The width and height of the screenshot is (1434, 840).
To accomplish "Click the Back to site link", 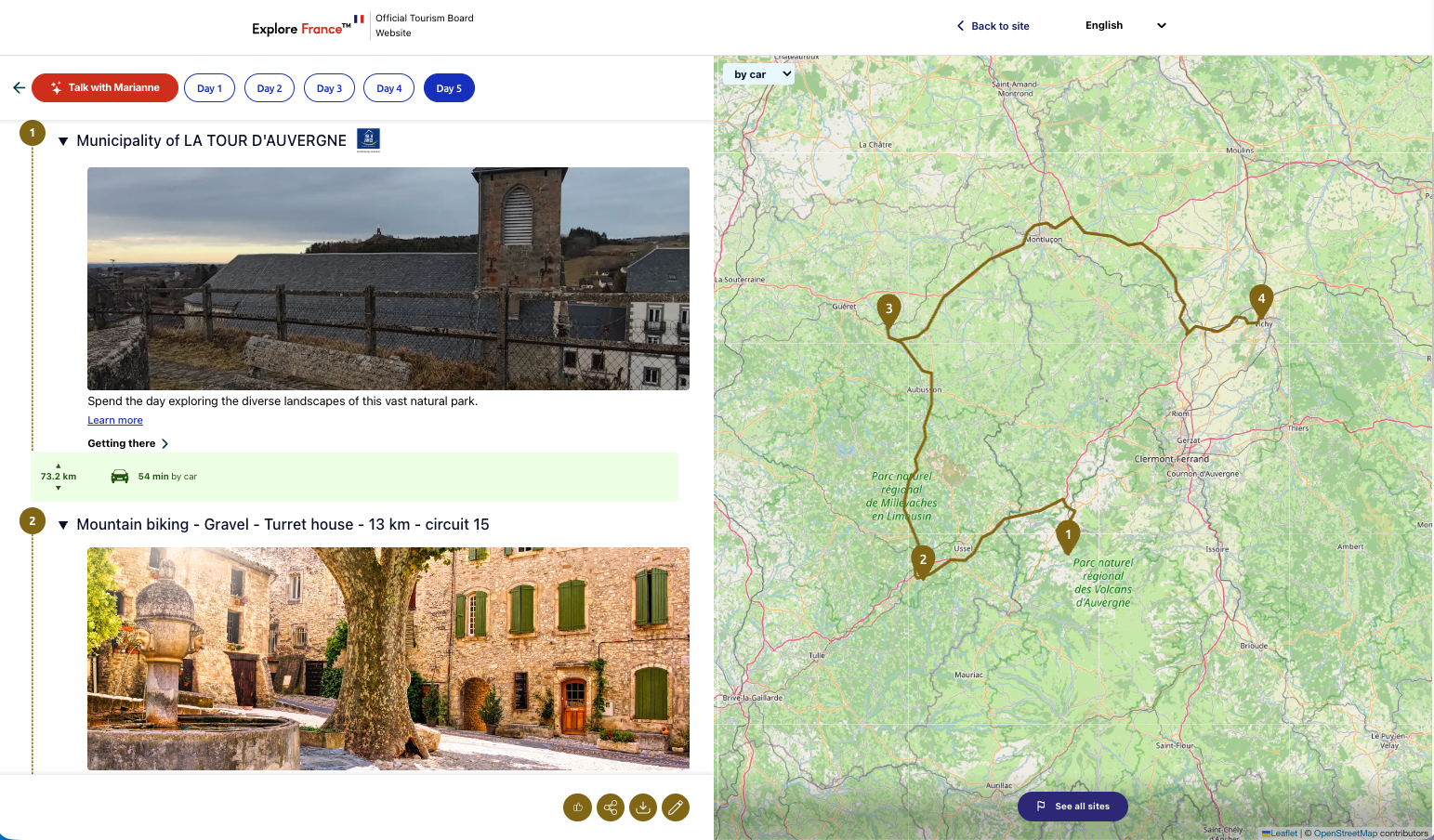I will click(x=993, y=26).
